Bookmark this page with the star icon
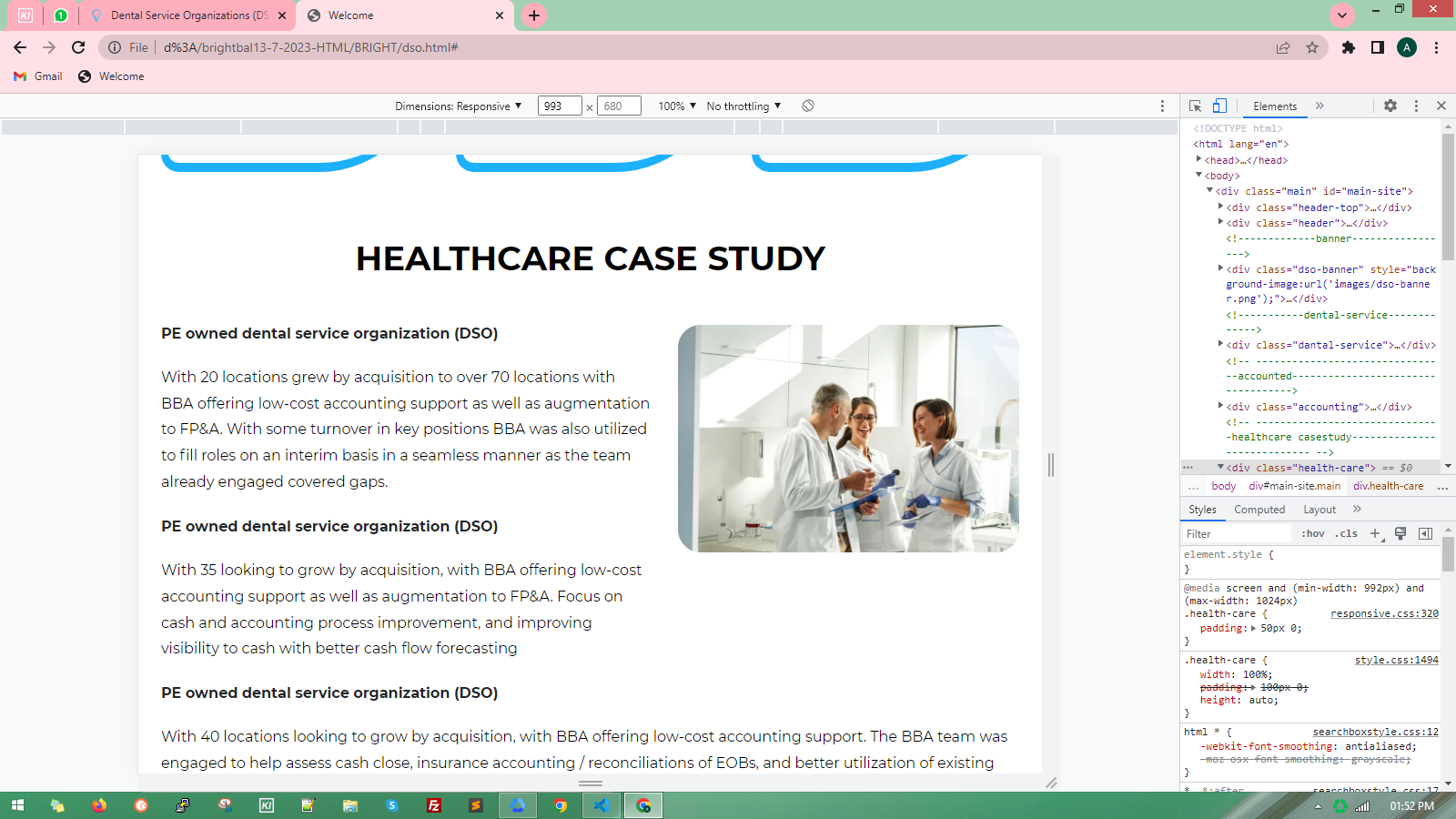Image resolution: width=1456 pixels, height=819 pixels. coord(1311,47)
